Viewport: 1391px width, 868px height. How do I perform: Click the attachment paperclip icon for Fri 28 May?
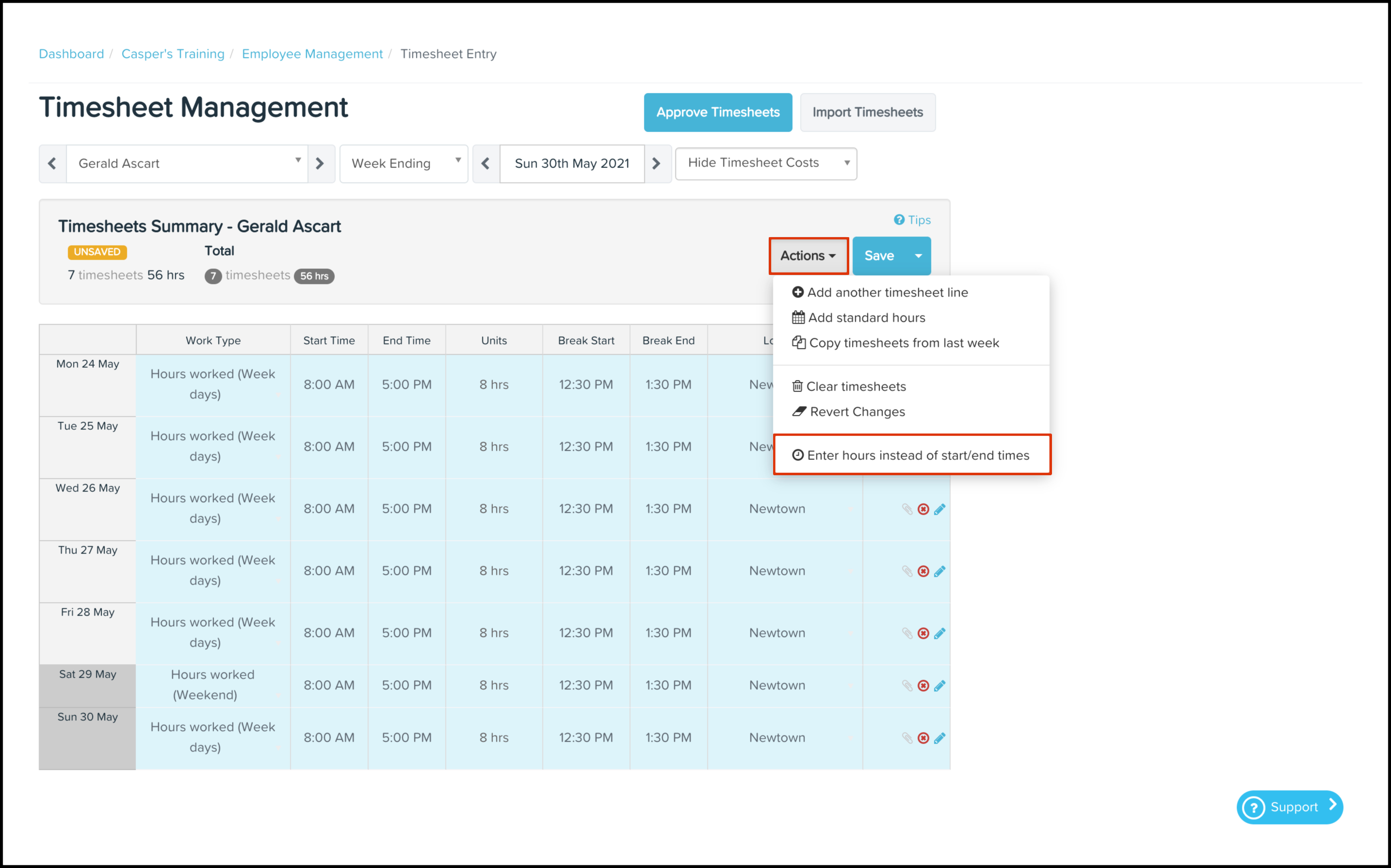point(907,633)
